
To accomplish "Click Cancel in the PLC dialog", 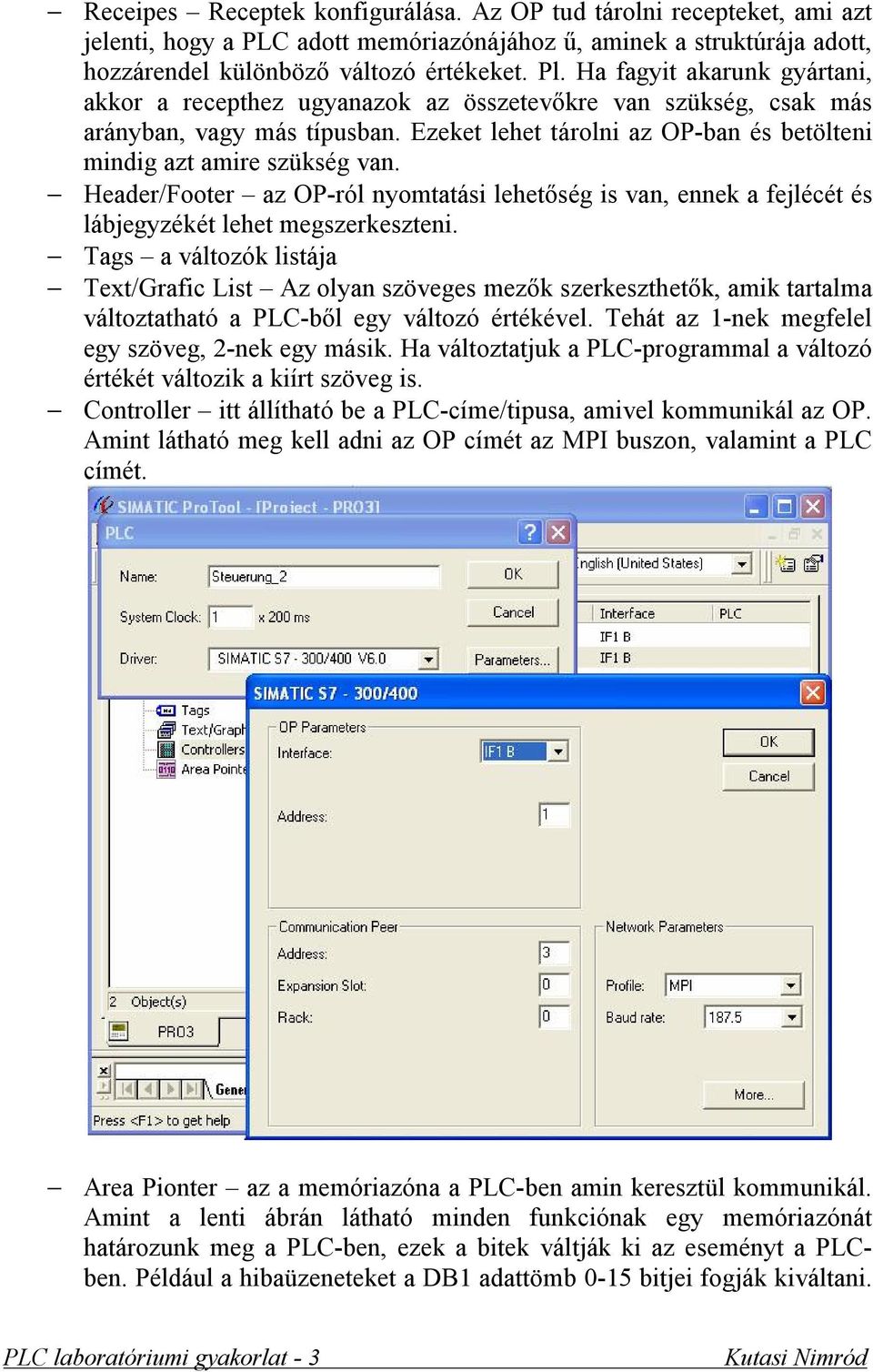I will [513, 612].
